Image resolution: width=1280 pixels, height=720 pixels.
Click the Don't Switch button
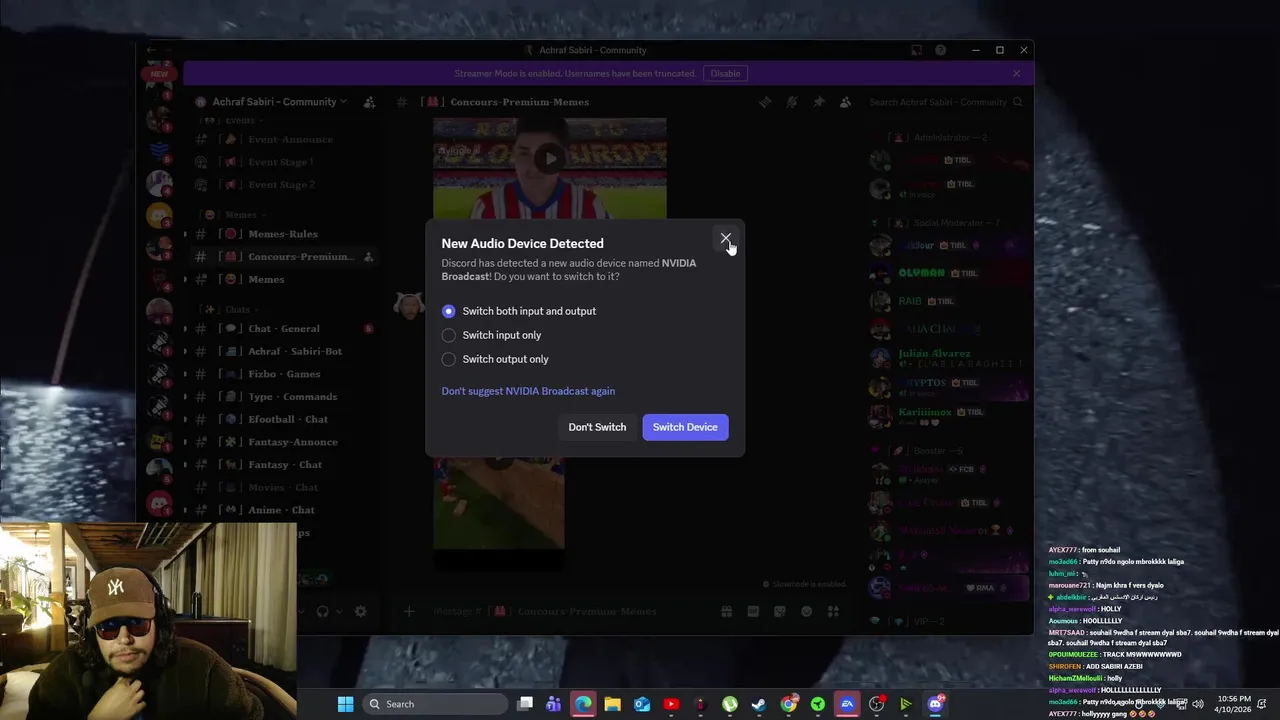pyautogui.click(x=597, y=427)
